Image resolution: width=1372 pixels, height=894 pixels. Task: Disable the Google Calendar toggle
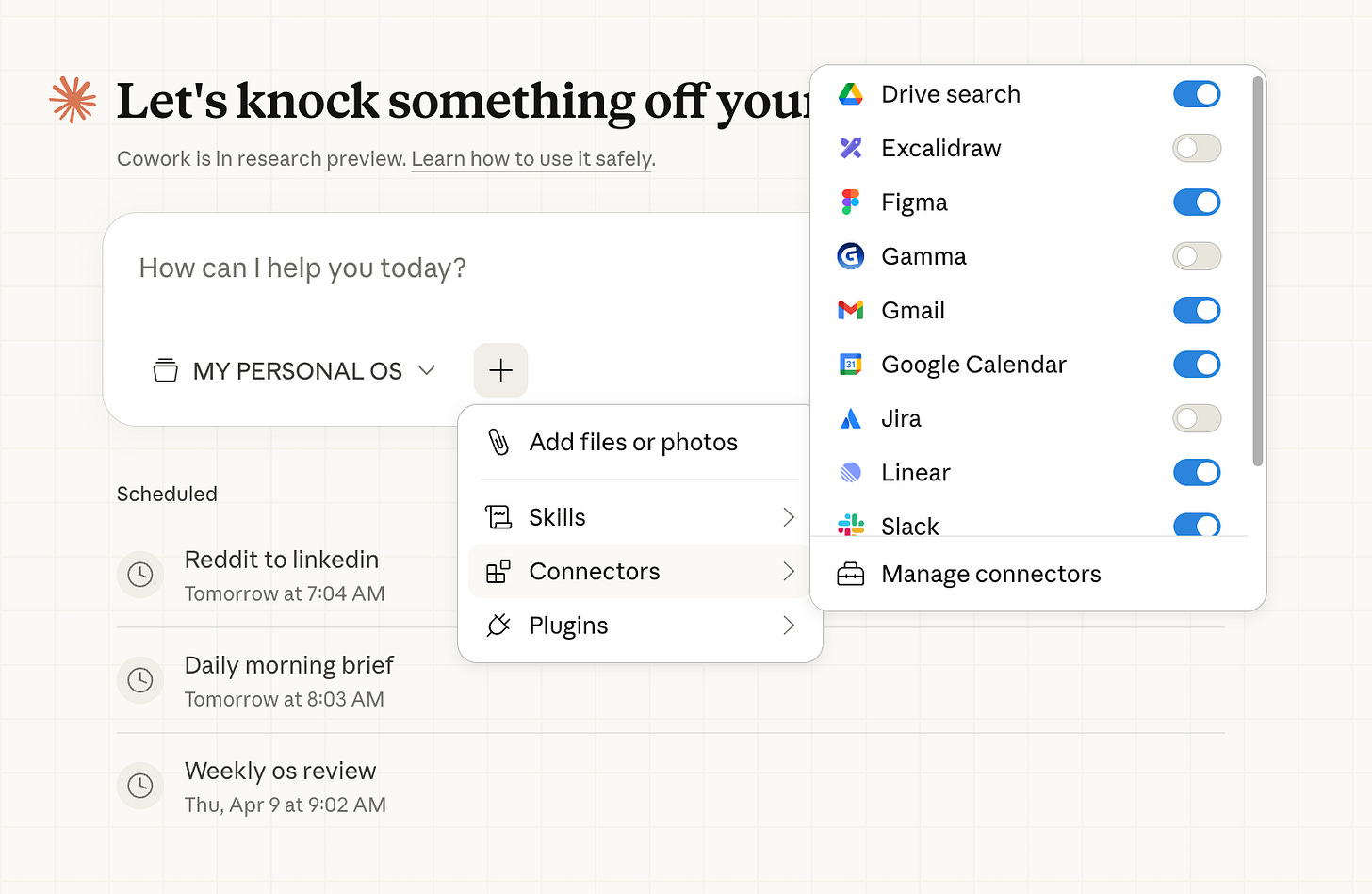[x=1197, y=365]
